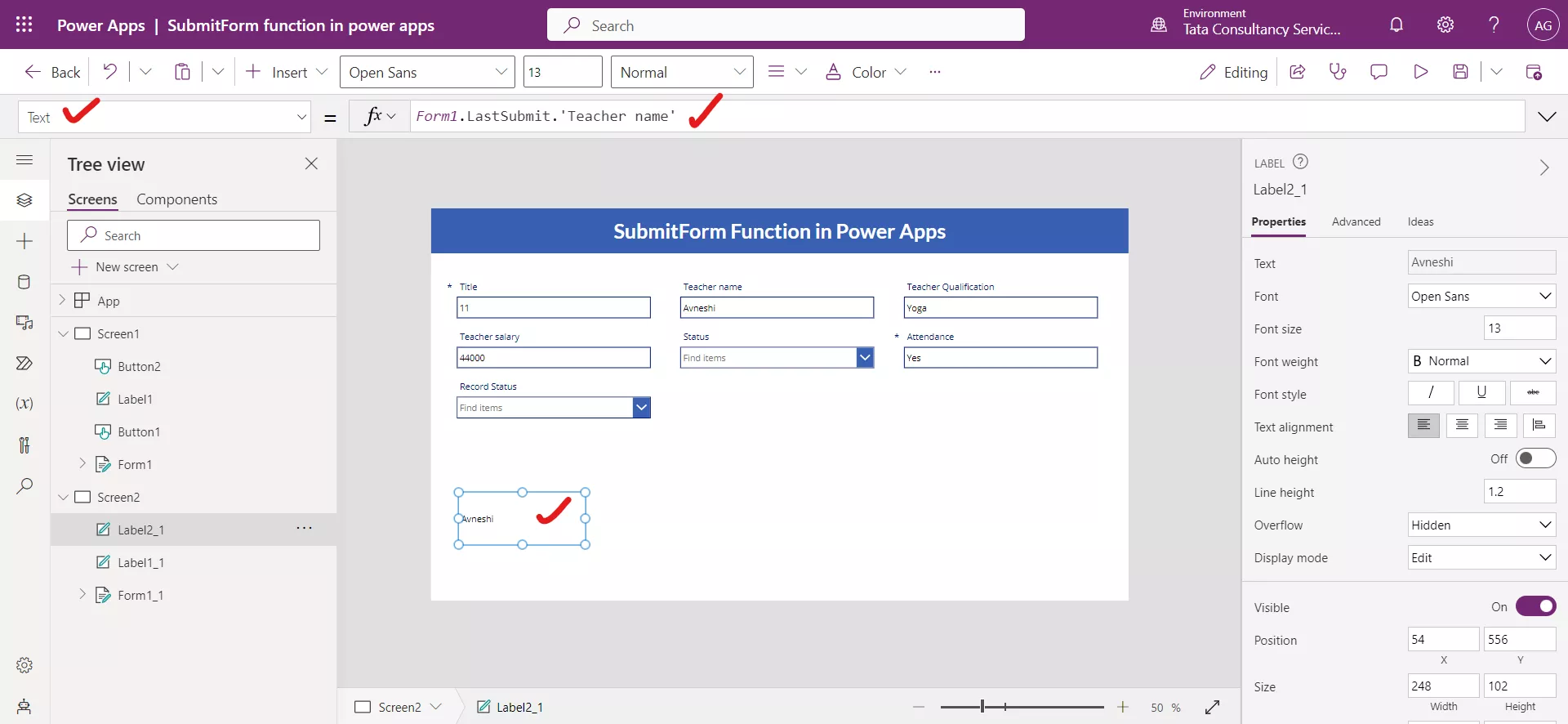Toggle the Visible switch
The height and width of the screenshot is (724, 1568).
pyautogui.click(x=1535, y=606)
